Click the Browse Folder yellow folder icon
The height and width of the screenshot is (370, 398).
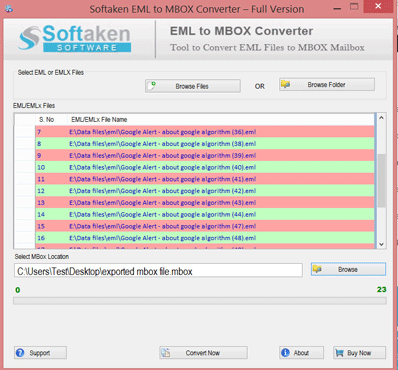[285, 84]
